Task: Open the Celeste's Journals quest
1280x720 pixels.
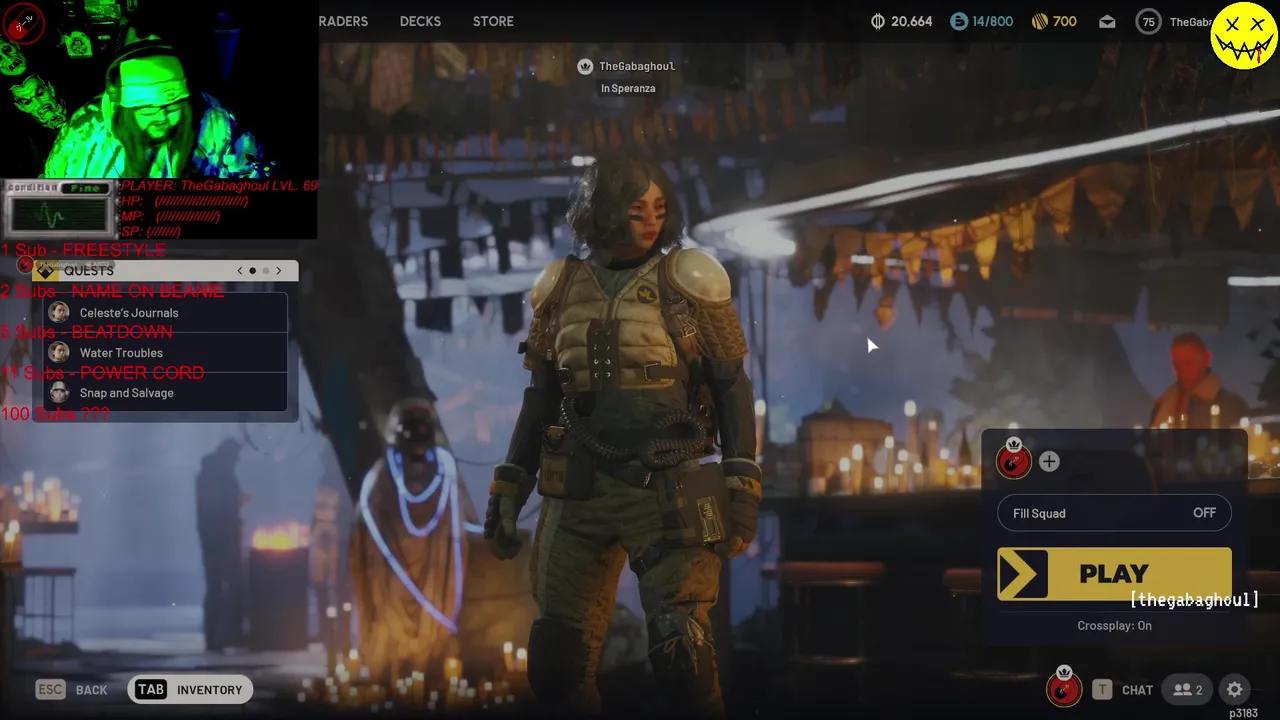Action: [x=166, y=313]
